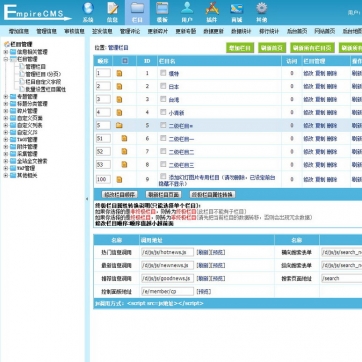Click the 刷新栏目页面 button below table

click(x=163, y=195)
